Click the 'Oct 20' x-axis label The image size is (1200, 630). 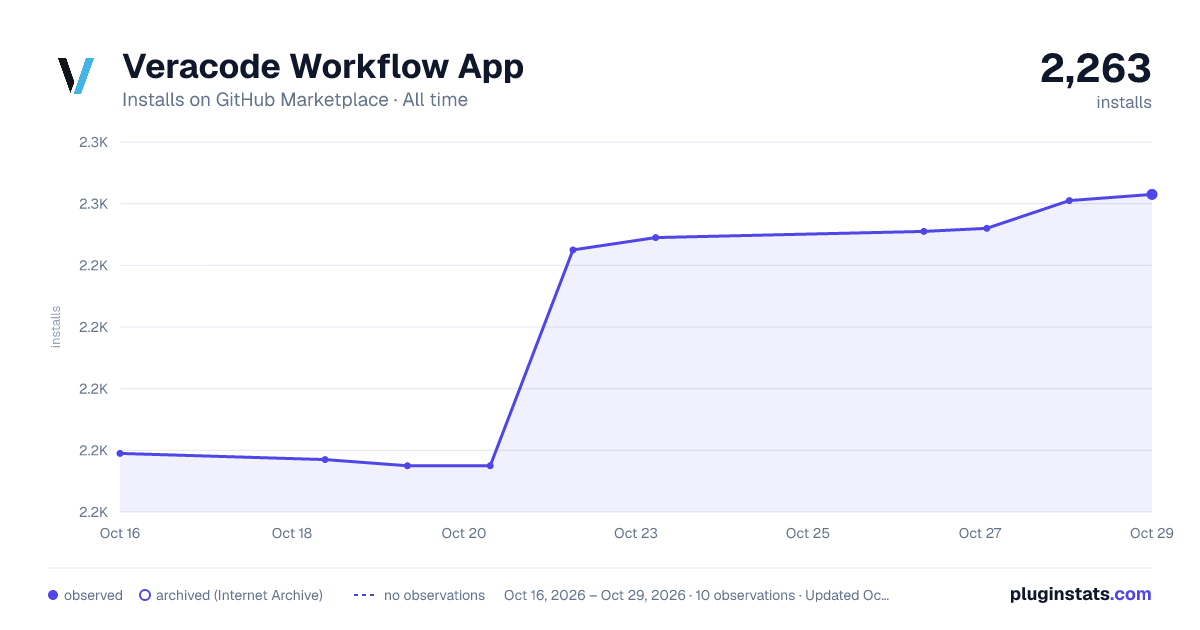tap(464, 533)
